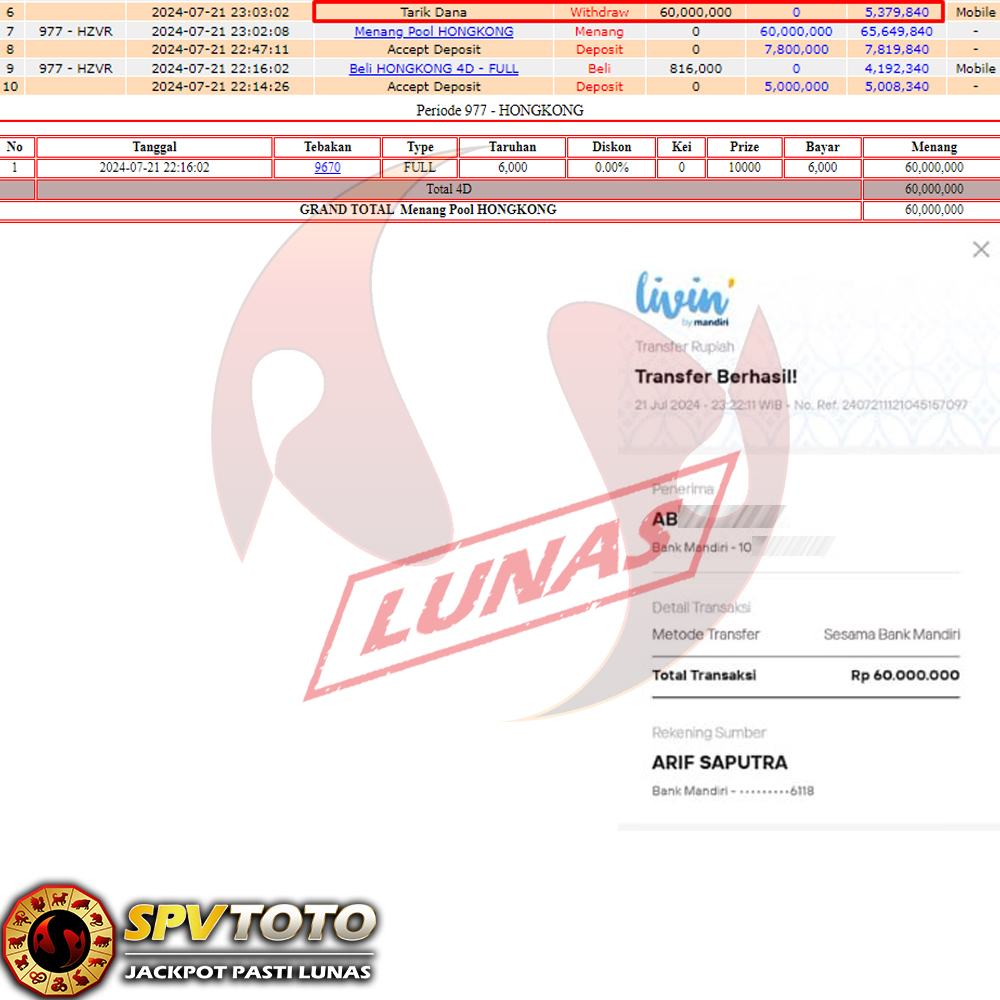Click the Tebakan column header
The width and height of the screenshot is (1000, 1000).
(327, 147)
